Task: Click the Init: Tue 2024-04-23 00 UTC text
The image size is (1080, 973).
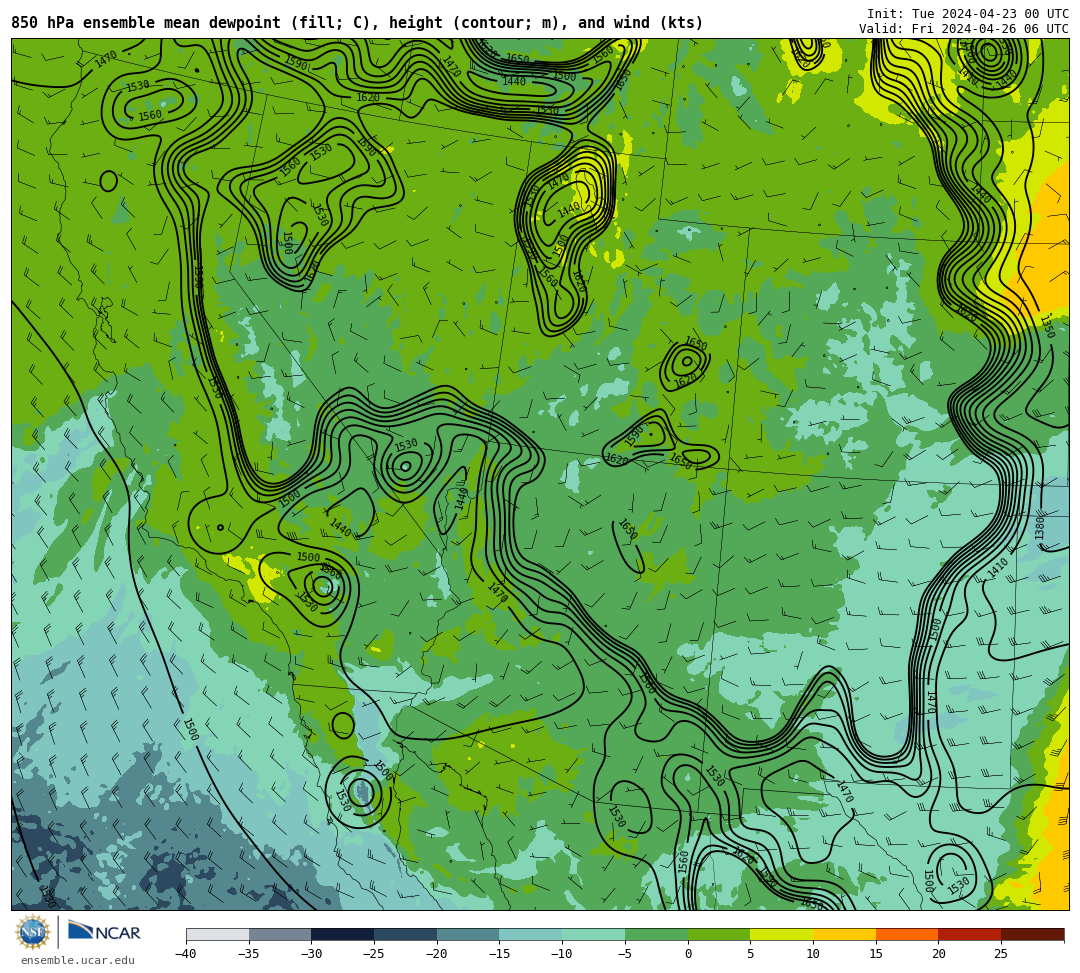Action: coord(968,14)
